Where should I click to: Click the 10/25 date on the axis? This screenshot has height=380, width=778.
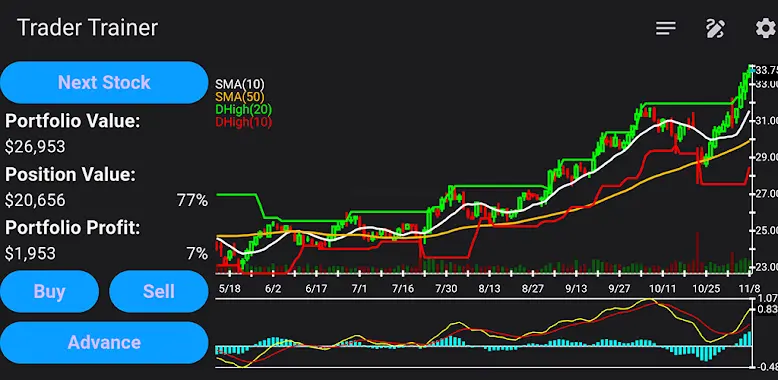(x=706, y=289)
